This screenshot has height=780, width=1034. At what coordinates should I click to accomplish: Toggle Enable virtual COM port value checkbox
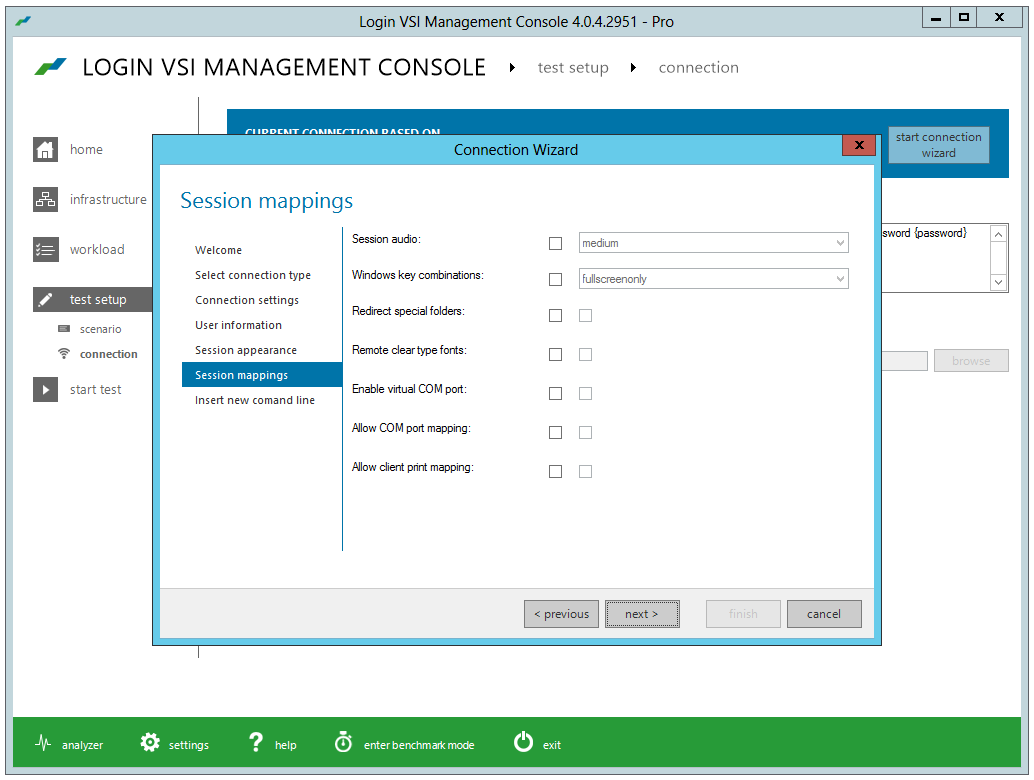tap(586, 394)
